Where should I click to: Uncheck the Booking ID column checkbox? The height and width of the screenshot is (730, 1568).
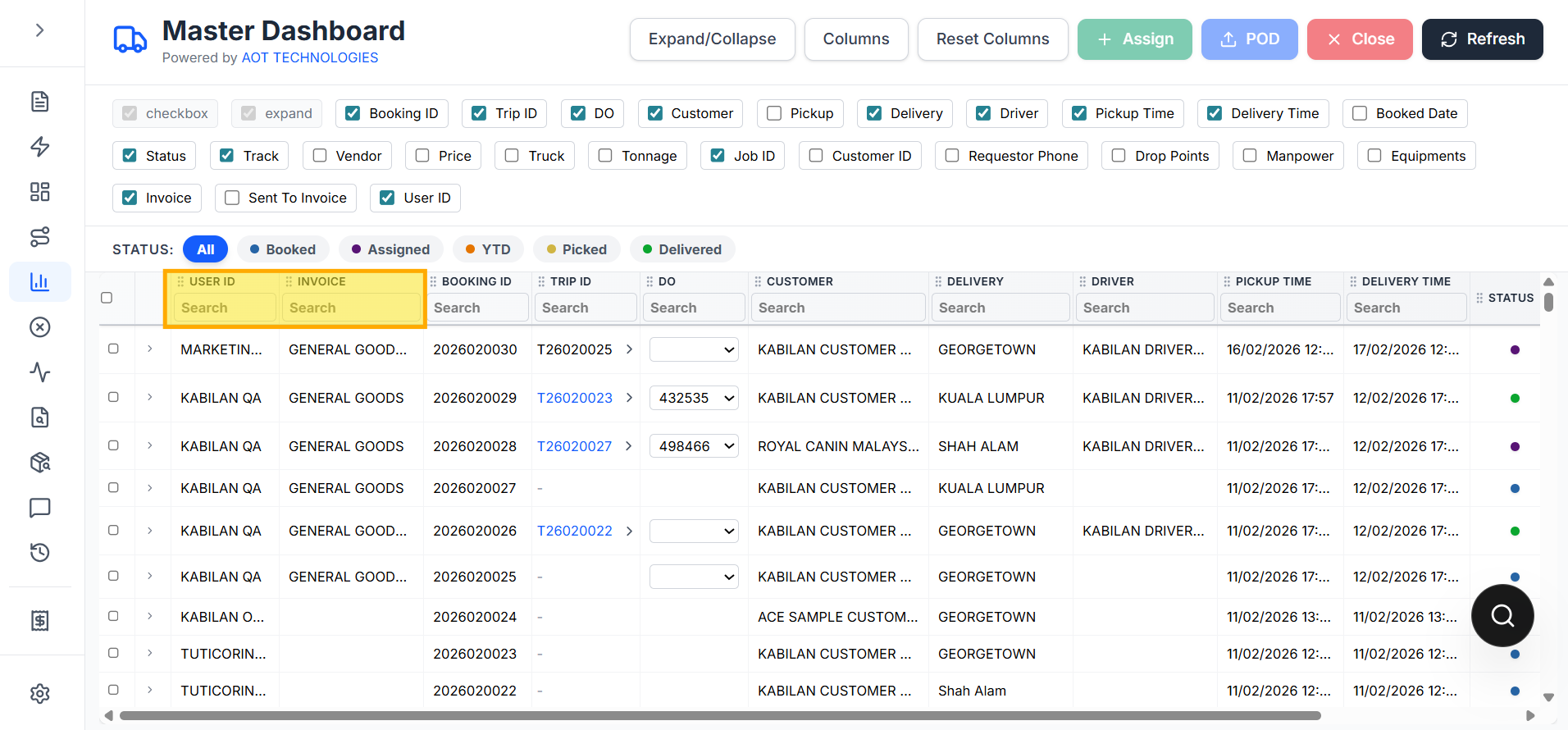click(x=353, y=113)
